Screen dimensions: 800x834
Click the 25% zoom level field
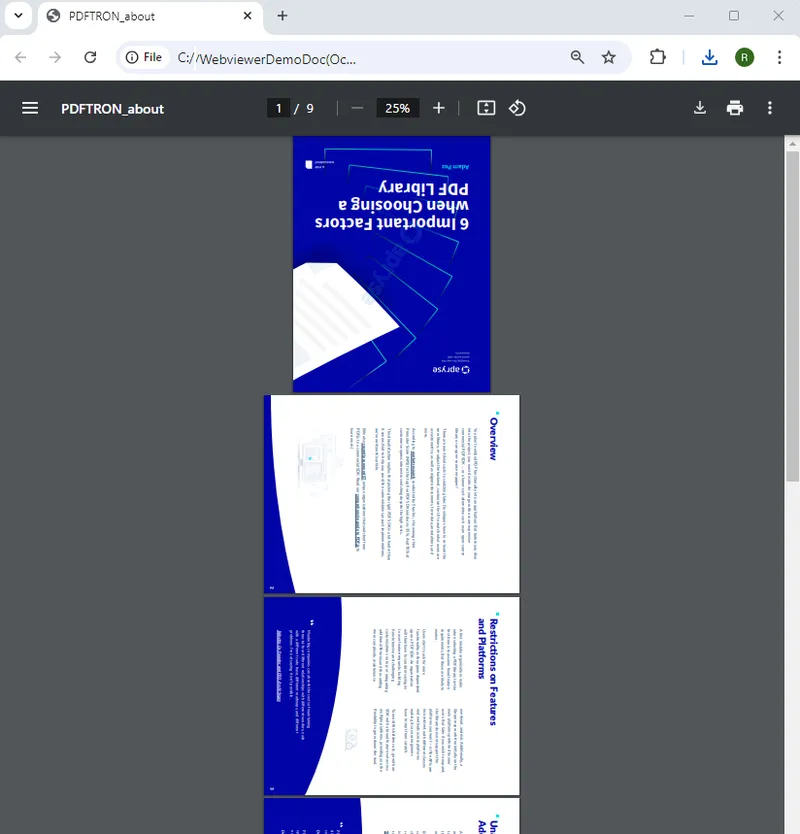397,109
